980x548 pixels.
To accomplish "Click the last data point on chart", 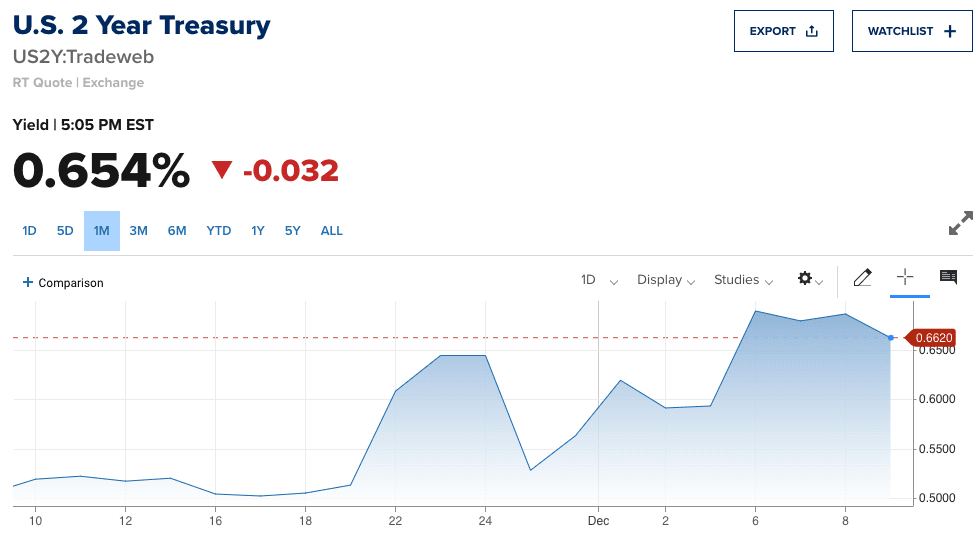I will [890, 338].
